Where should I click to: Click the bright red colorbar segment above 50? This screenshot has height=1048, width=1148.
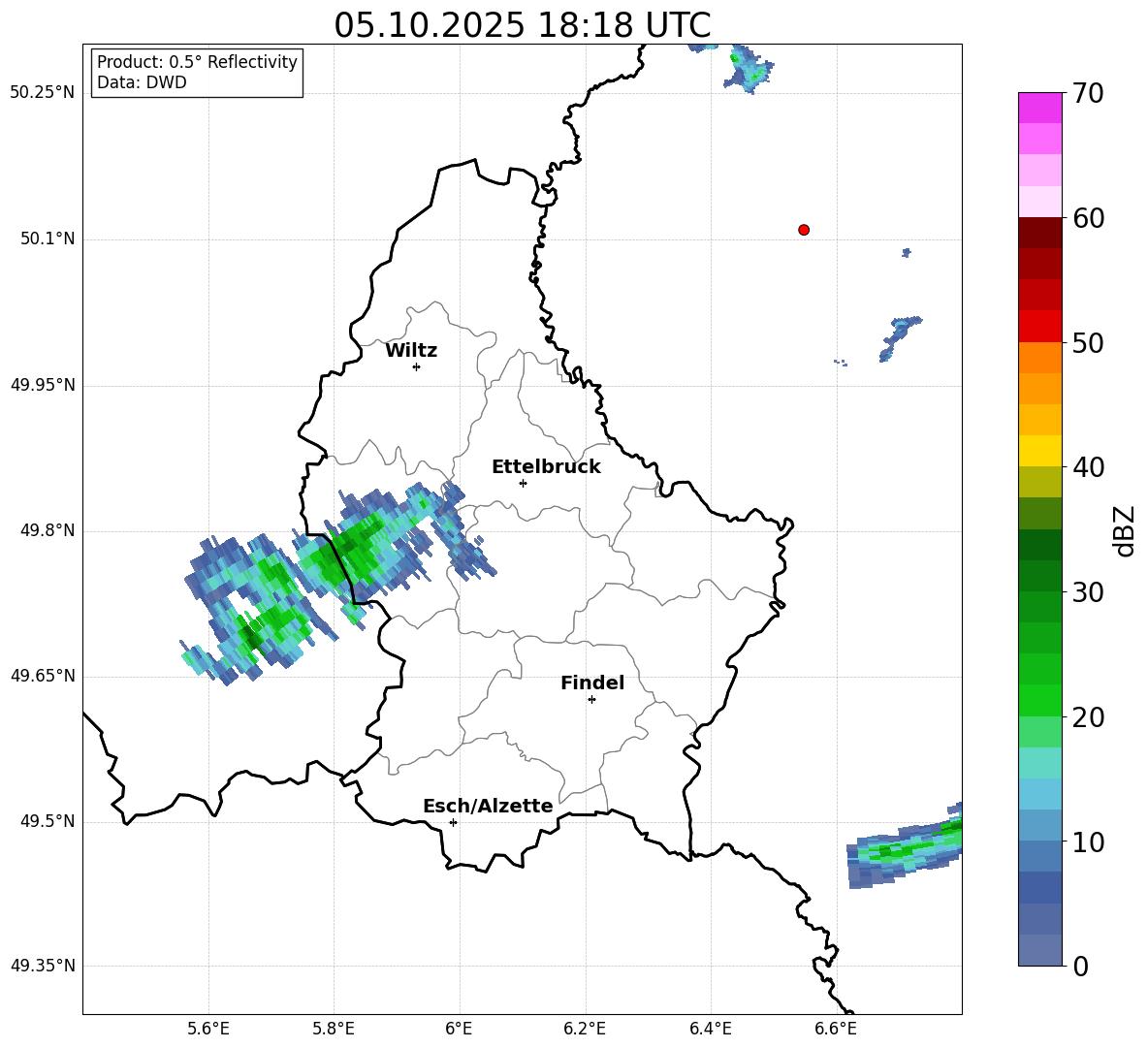click(1039, 327)
